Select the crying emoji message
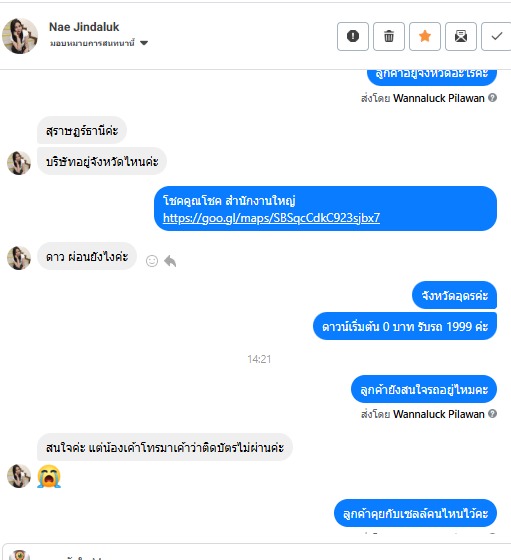The image size is (511, 560). 49,476
